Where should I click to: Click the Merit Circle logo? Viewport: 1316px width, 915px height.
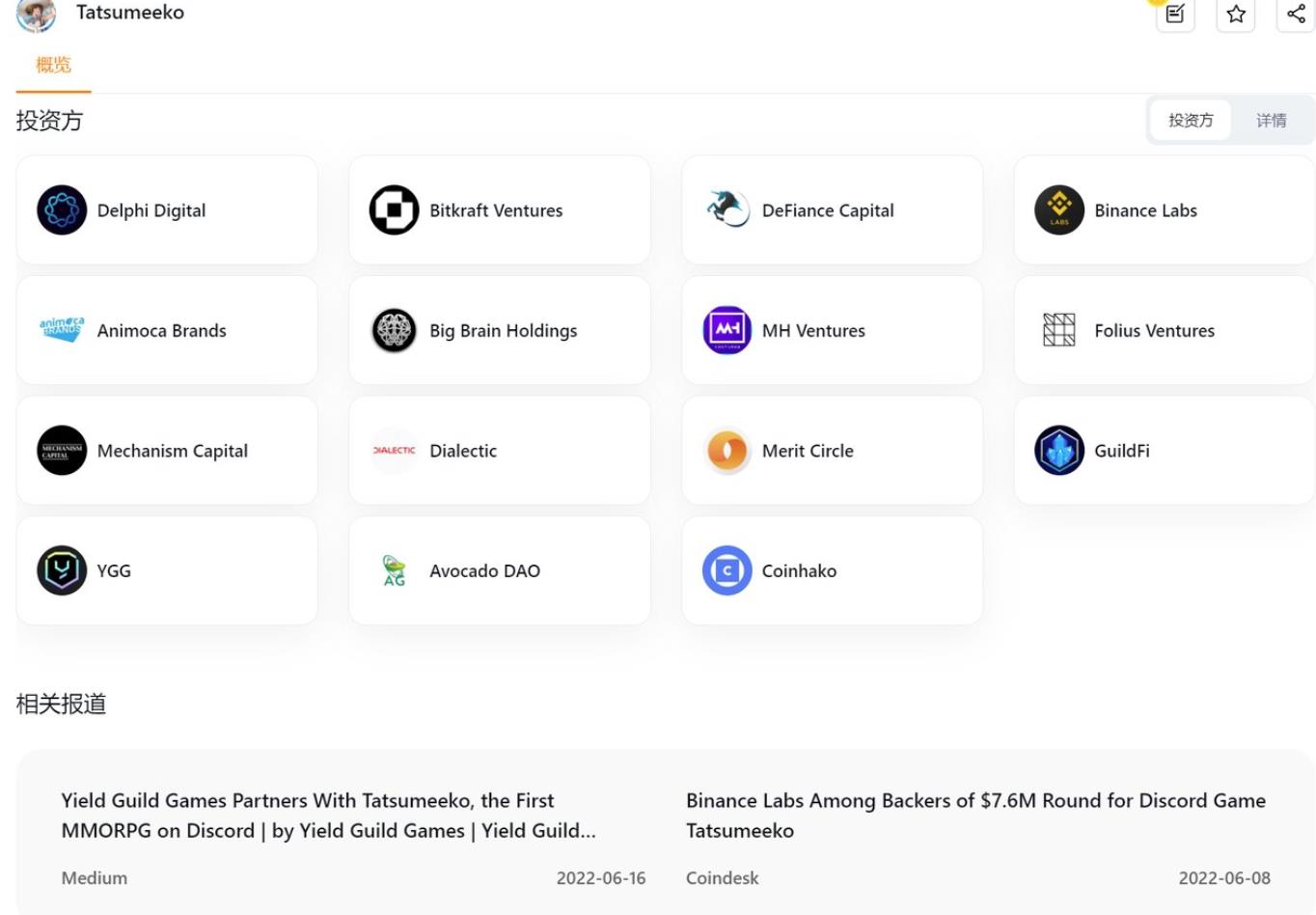tap(727, 451)
